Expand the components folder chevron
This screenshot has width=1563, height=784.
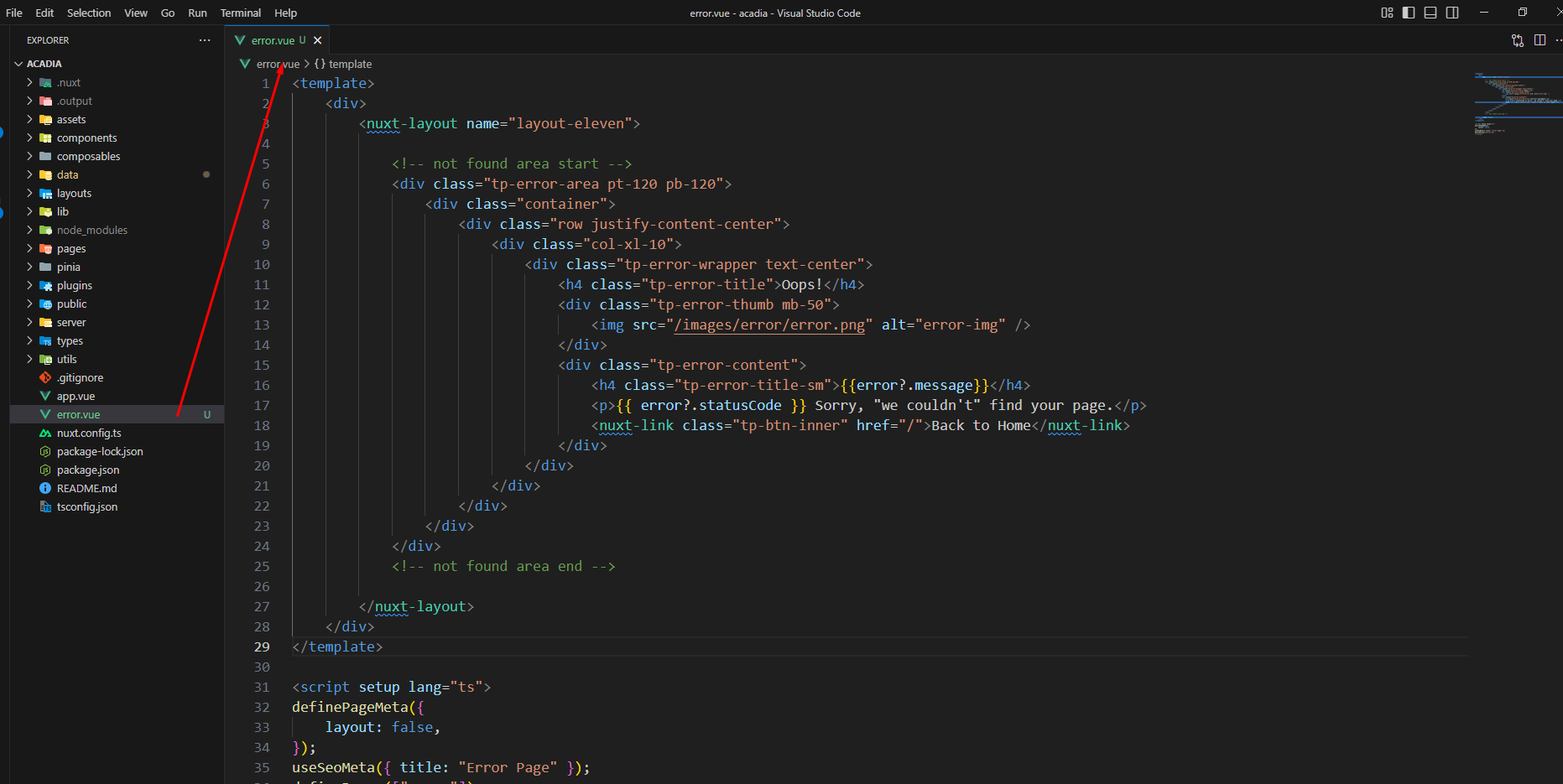[30, 138]
